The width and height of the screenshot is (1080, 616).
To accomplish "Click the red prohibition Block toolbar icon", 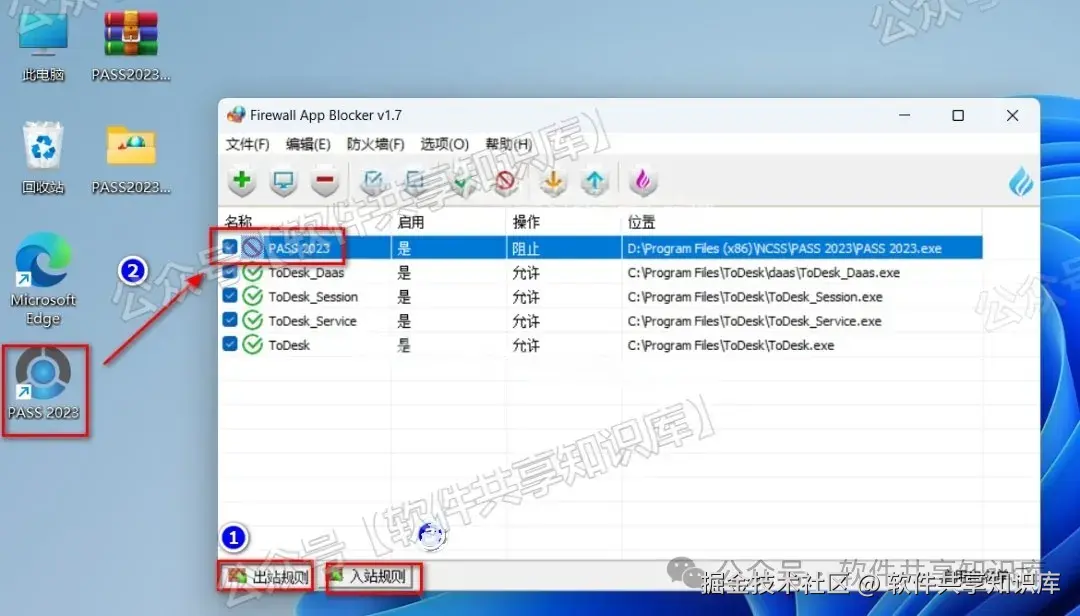I will click(x=506, y=181).
